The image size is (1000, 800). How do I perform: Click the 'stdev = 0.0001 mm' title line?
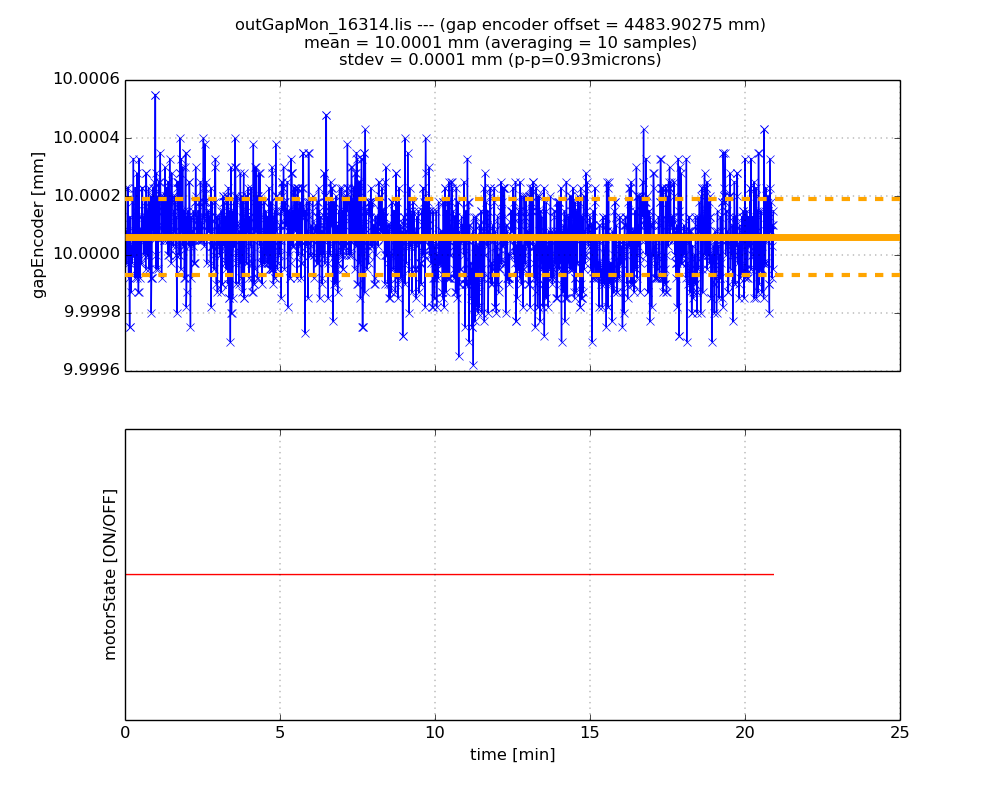click(x=500, y=60)
